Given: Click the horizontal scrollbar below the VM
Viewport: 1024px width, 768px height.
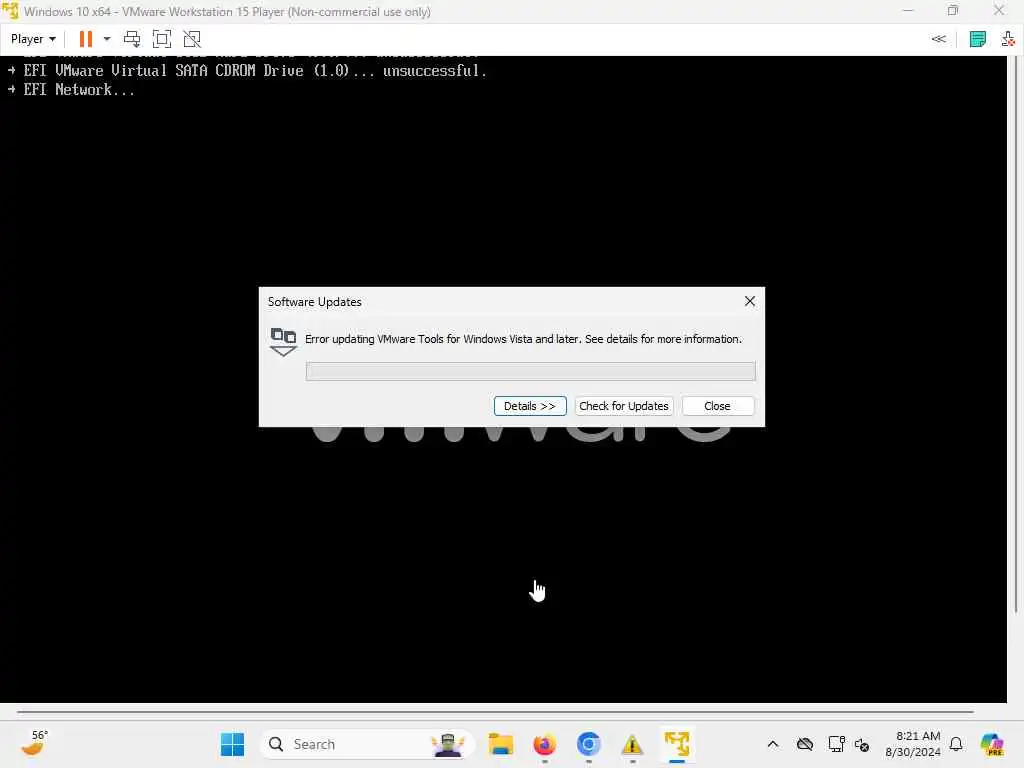Looking at the screenshot, I should [495, 711].
